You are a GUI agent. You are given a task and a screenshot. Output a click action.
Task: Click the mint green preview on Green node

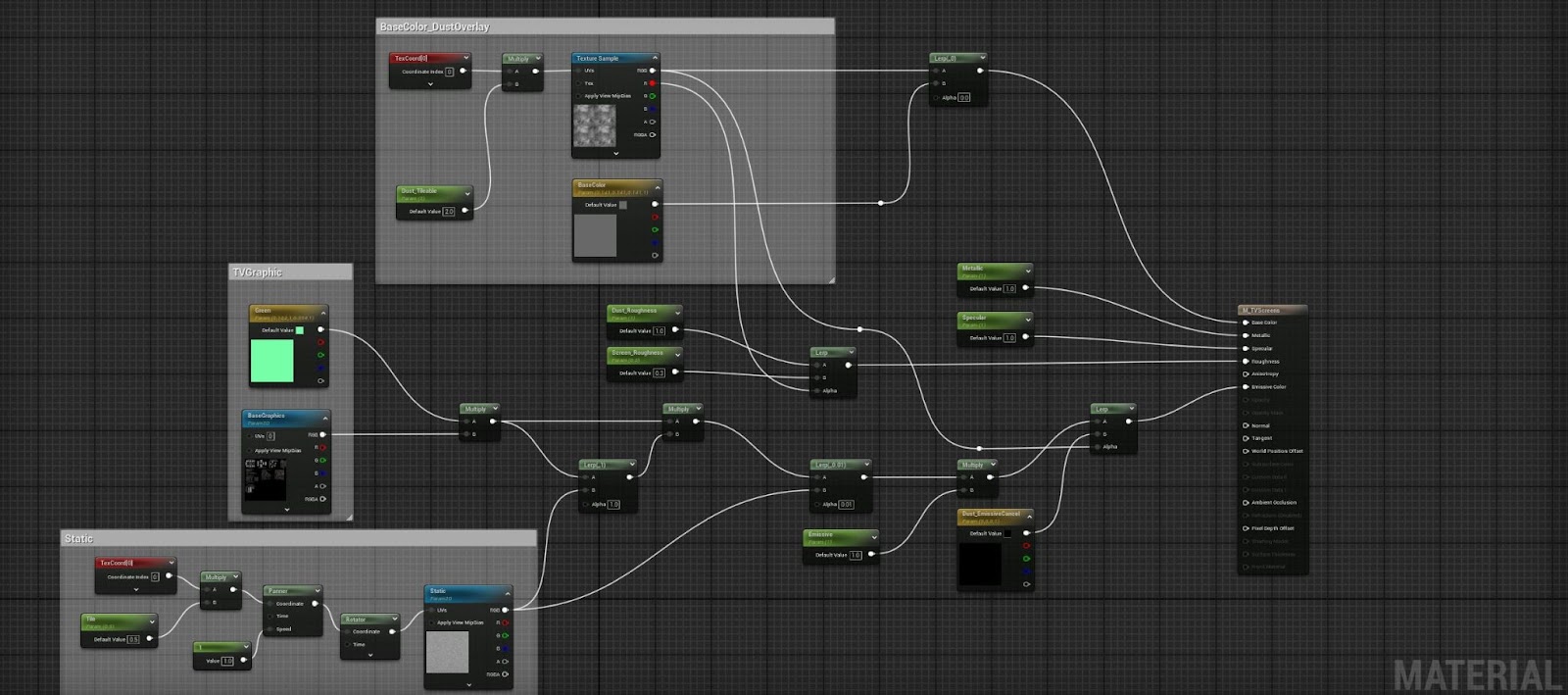(272, 361)
